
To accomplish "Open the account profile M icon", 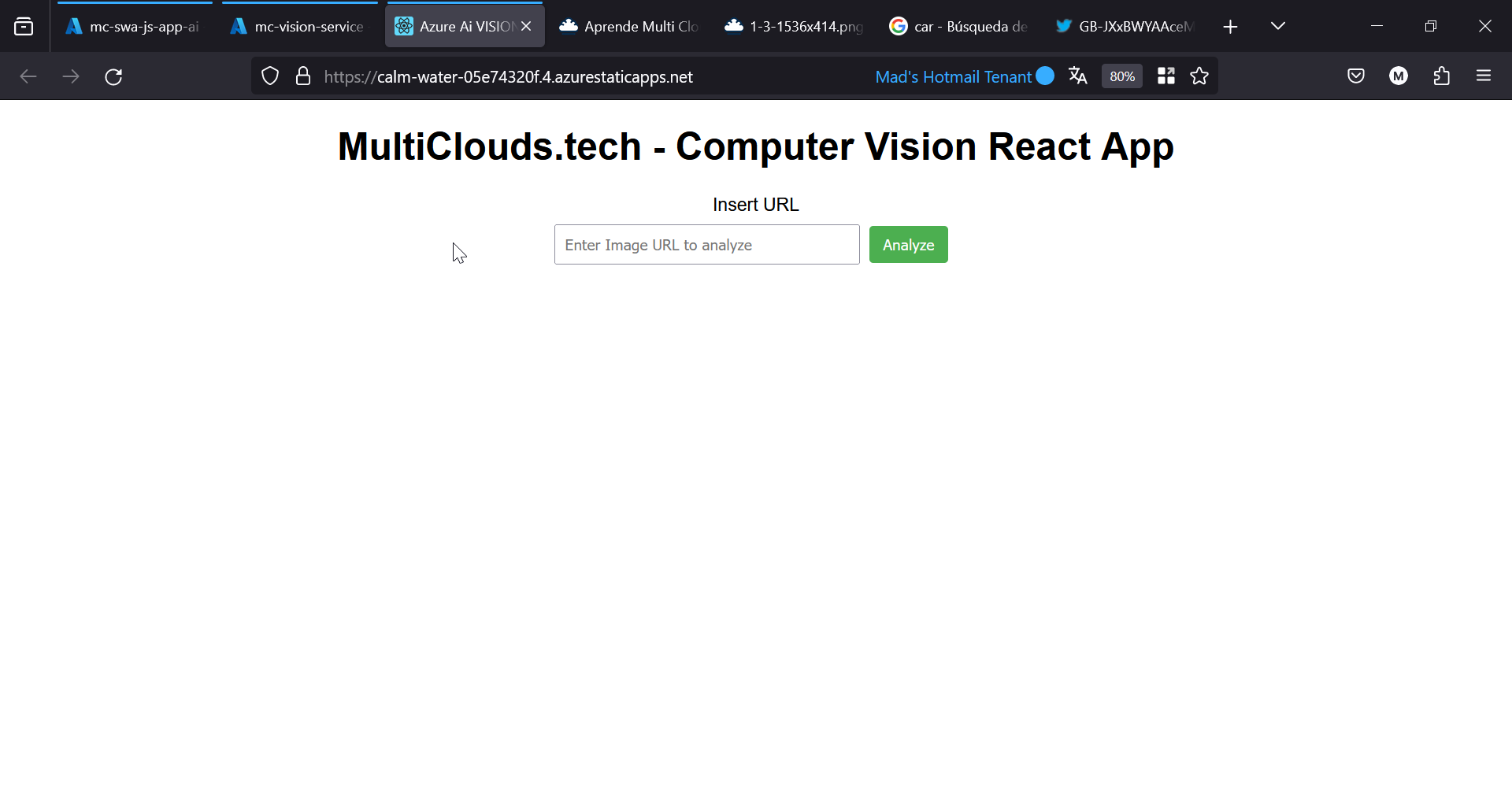I will (x=1399, y=76).
